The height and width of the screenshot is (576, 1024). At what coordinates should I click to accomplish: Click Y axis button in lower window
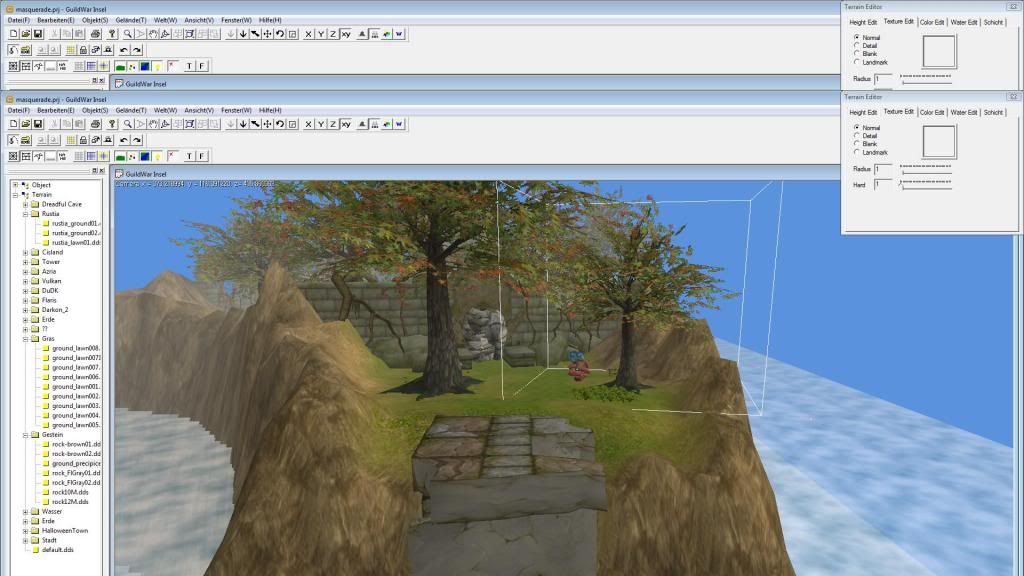pyautogui.click(x=321, y=124)
